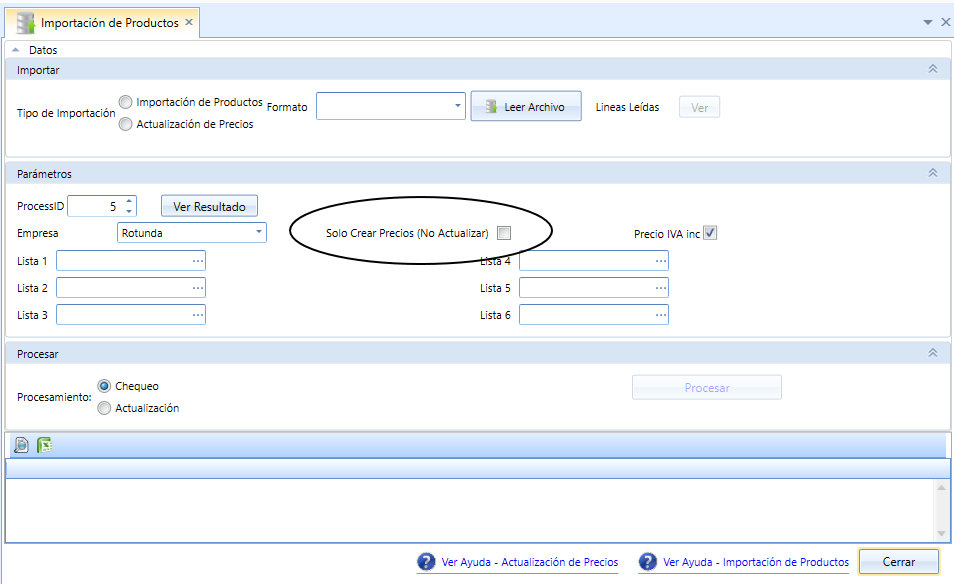The height and width of the screenshot is (584, 954).
Task: Export results with the Excel icon
Action: pos(44,445)
